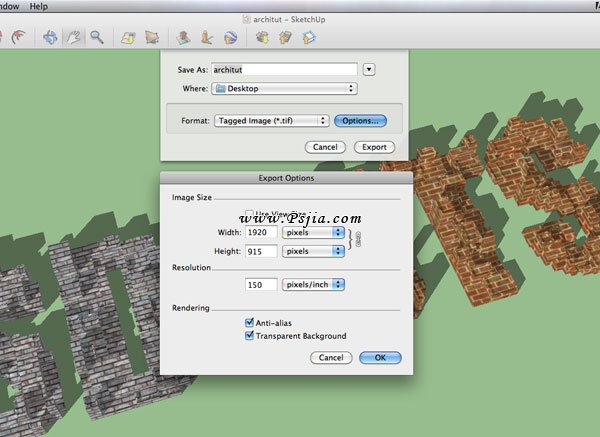
Task: Click the Preview in Google Earth globe icon
Action: click(230, 38)
